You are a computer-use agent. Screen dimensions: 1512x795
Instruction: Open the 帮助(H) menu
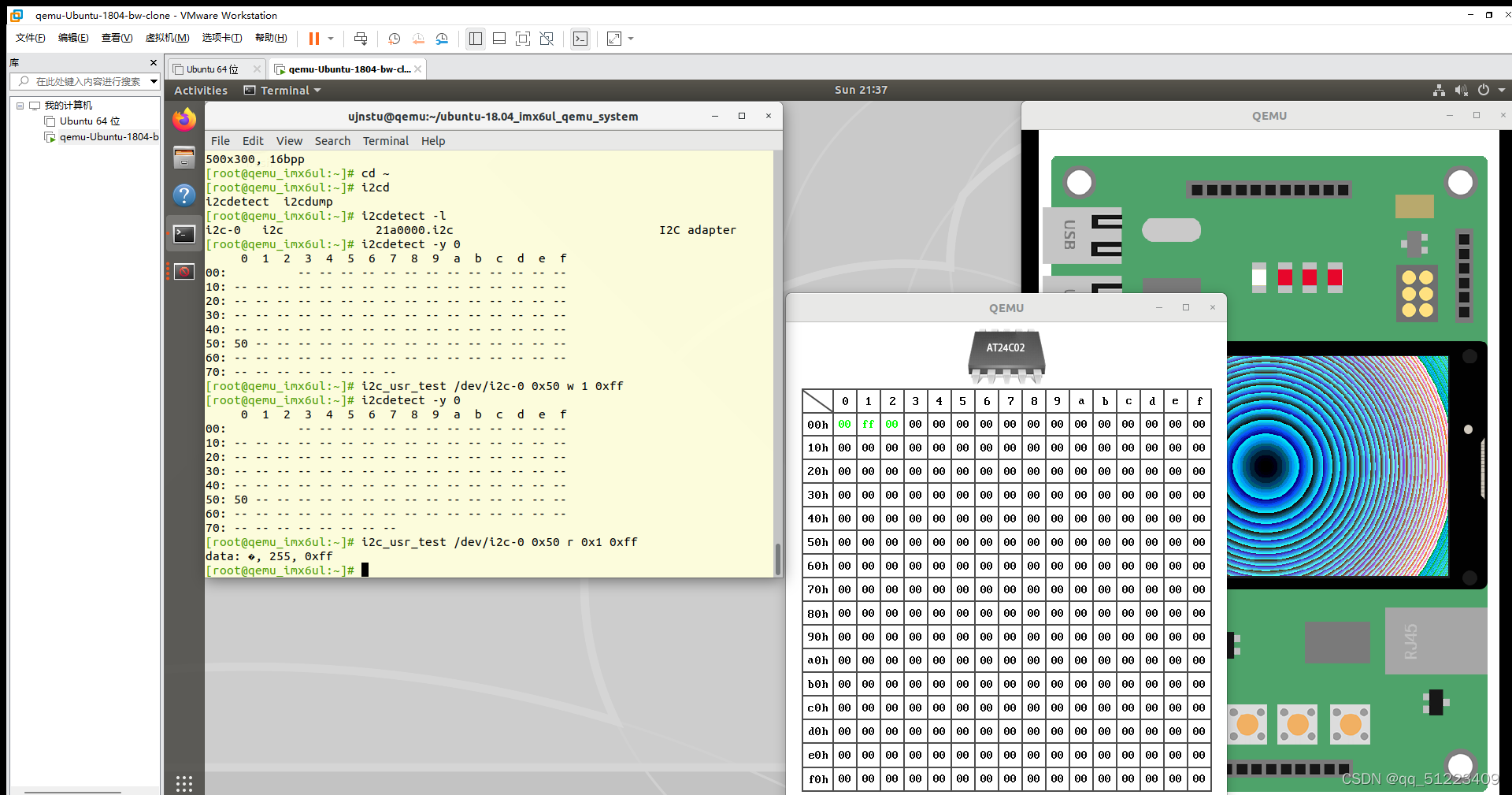271,38
